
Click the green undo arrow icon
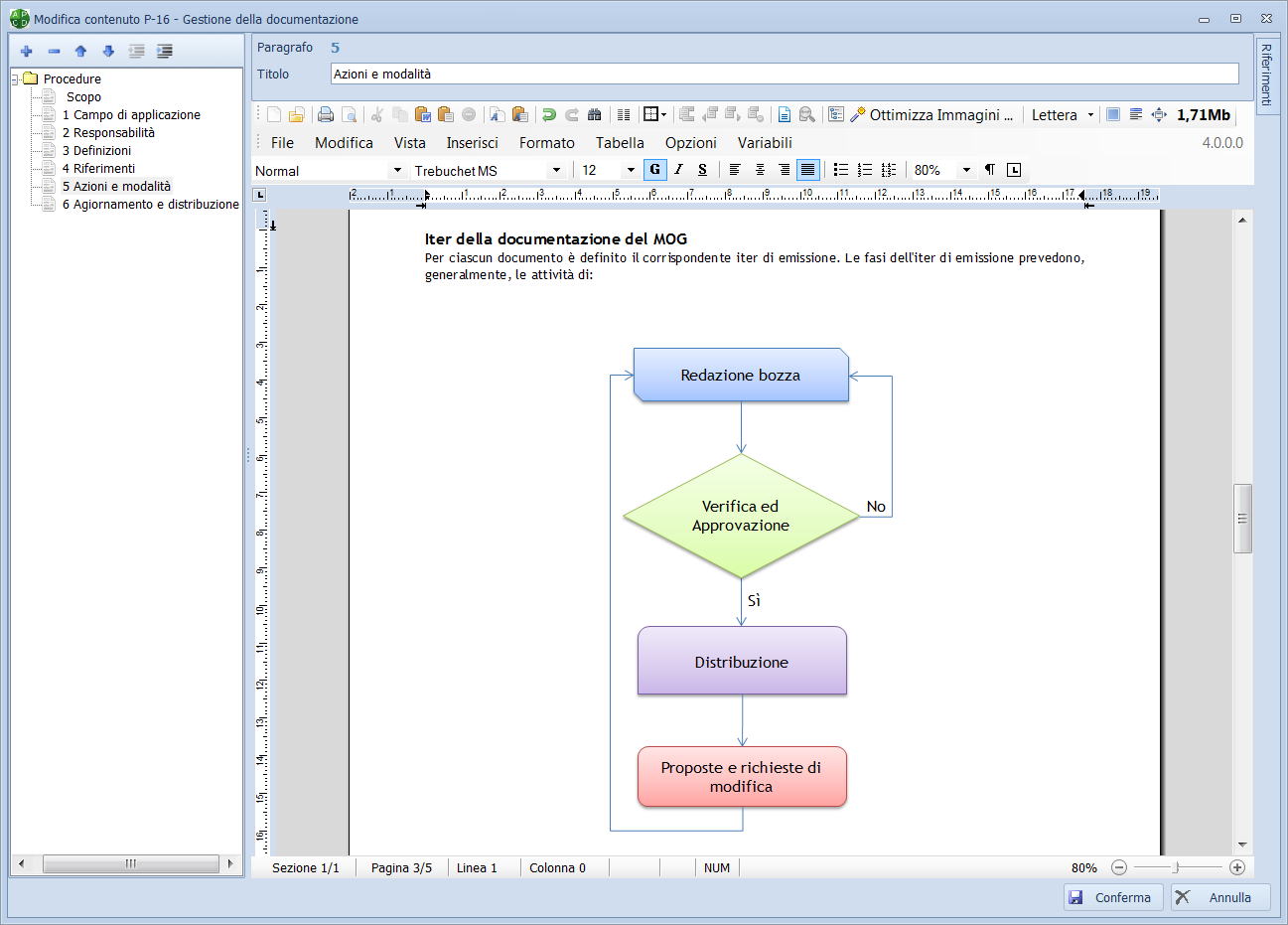click(548, 114)
